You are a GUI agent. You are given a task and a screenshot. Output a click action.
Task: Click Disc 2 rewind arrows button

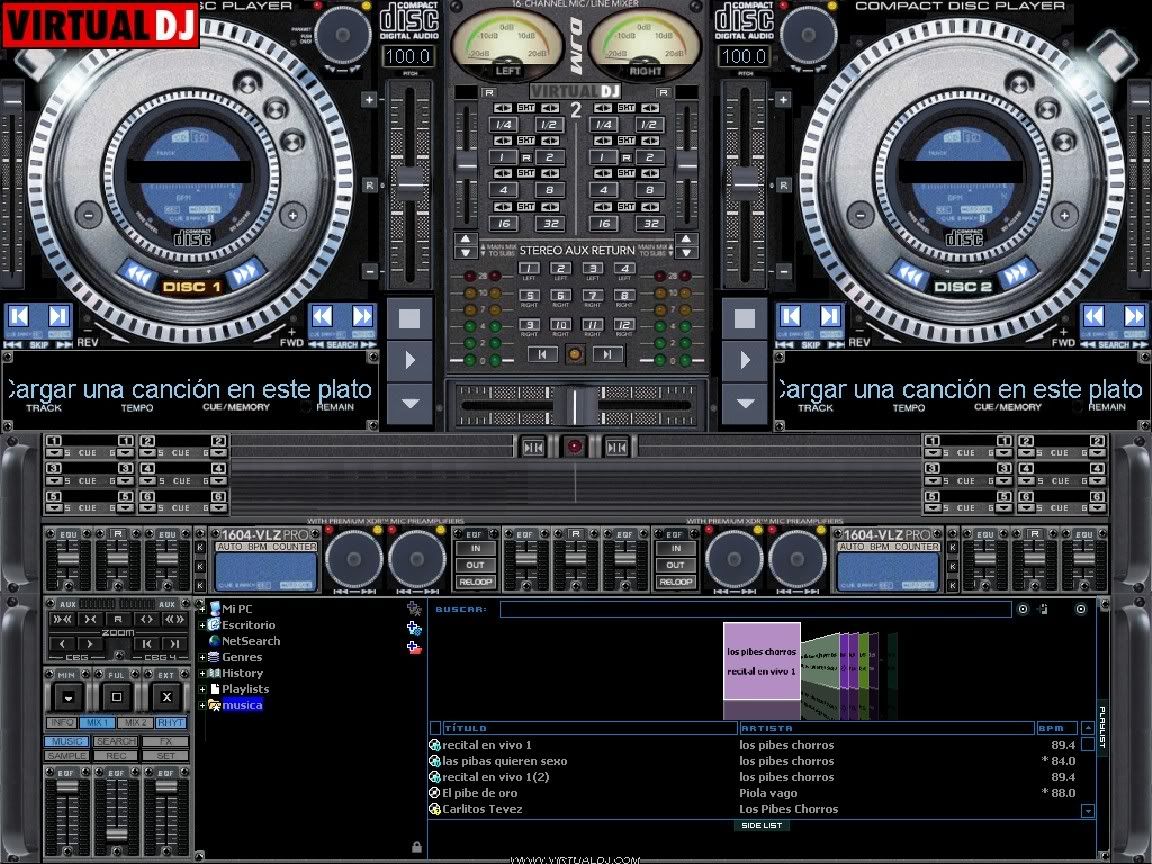(909, 273)
